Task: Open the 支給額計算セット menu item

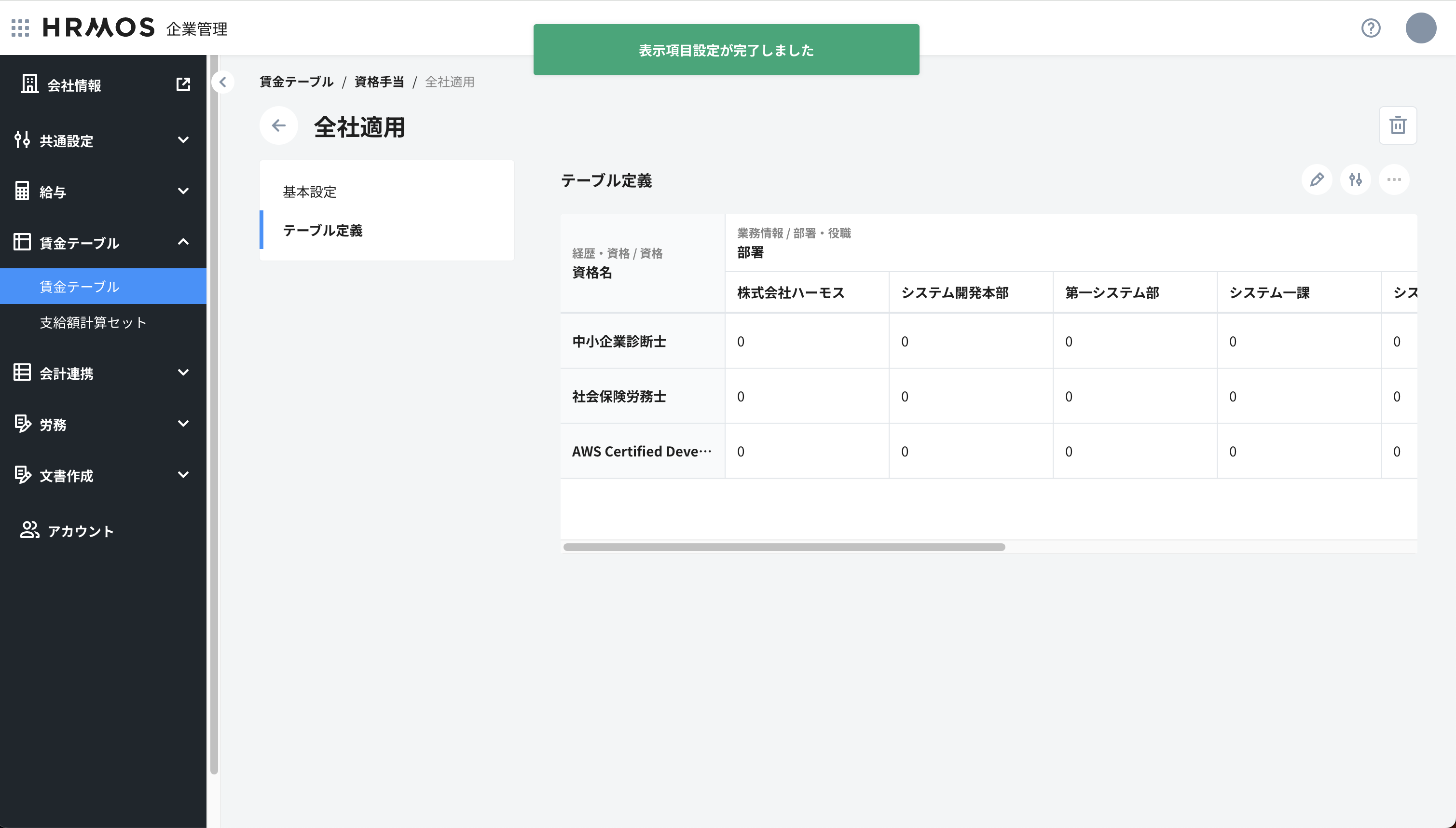Action: coord(92,322)
